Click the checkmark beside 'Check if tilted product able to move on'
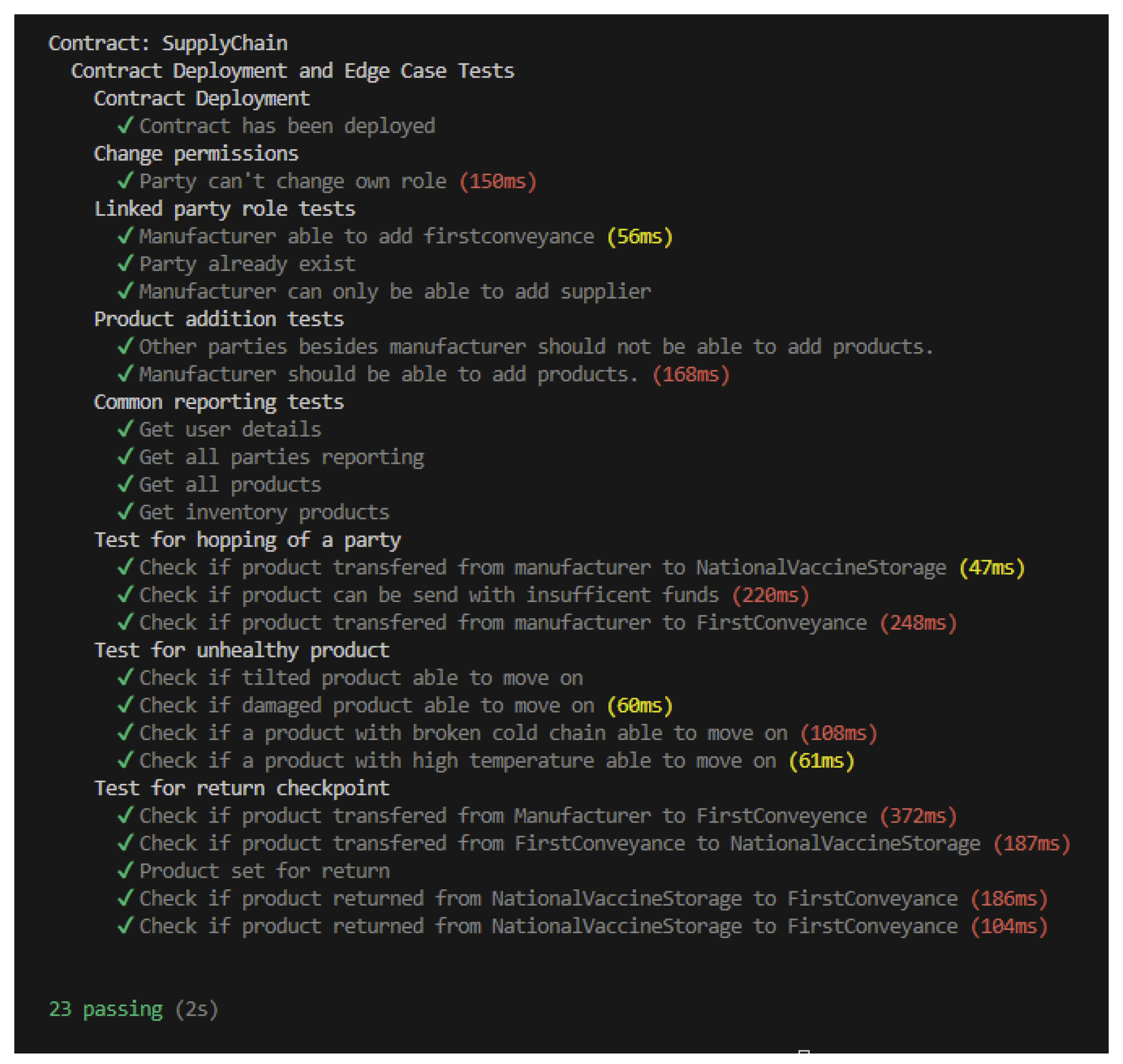Image resolution: width=1123 pixels, height=1064 pixels. (126, 677)
